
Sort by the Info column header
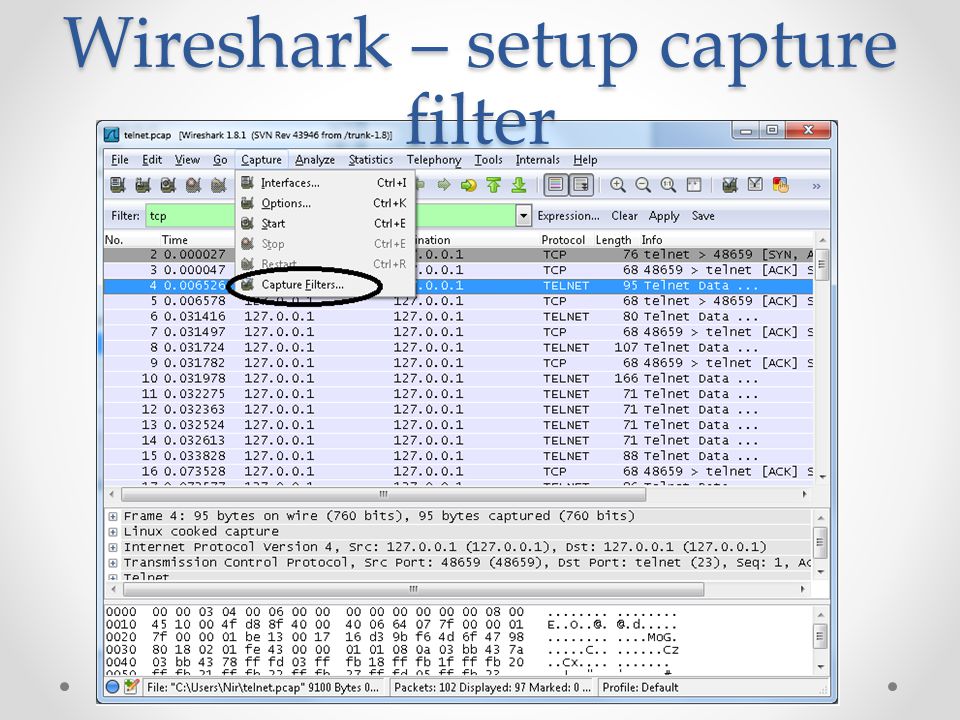[651, 239]
